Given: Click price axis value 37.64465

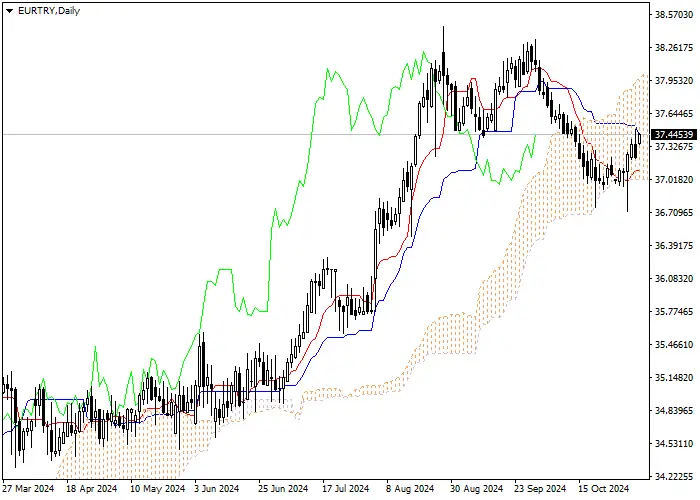Looking at the screenshot, I should [674, 114].
